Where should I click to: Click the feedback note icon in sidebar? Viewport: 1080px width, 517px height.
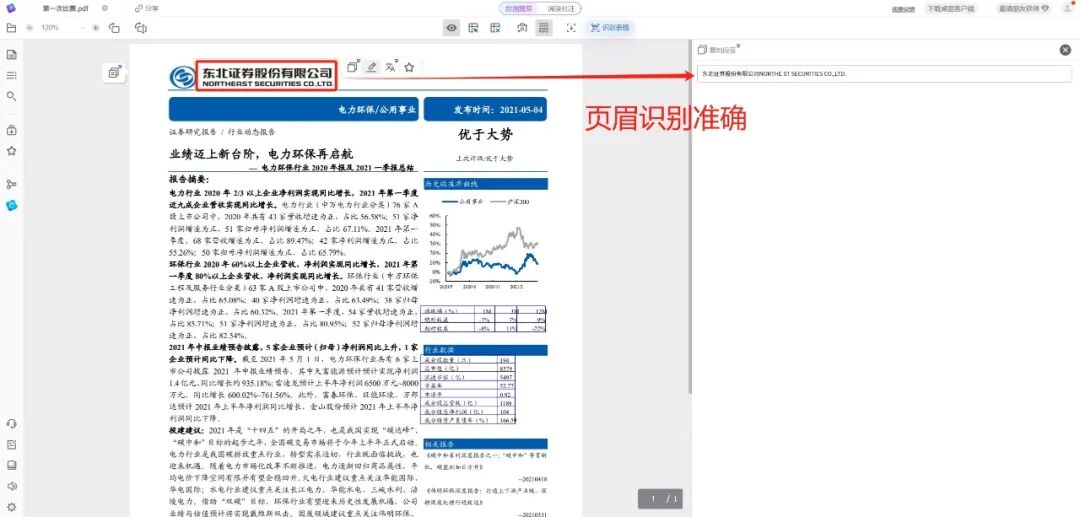pyautogui.click(x=11, y=444)
